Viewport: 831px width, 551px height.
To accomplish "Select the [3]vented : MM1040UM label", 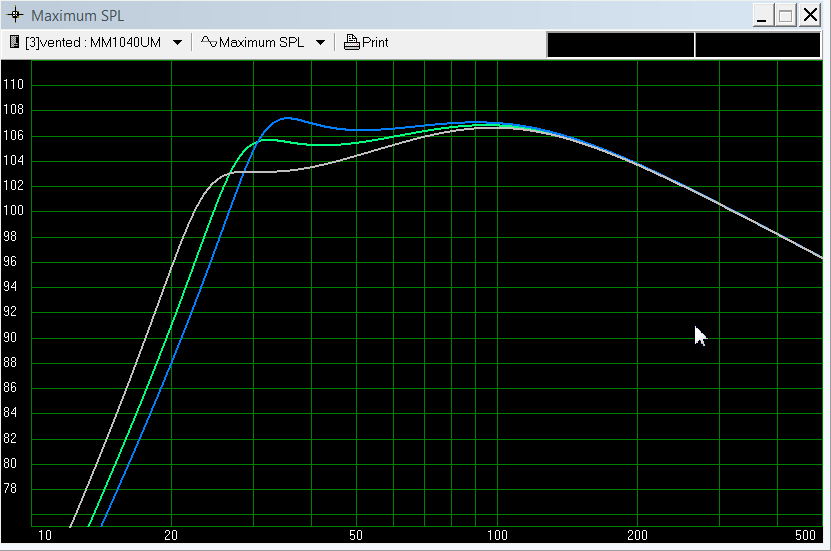I will coord(93,42).
